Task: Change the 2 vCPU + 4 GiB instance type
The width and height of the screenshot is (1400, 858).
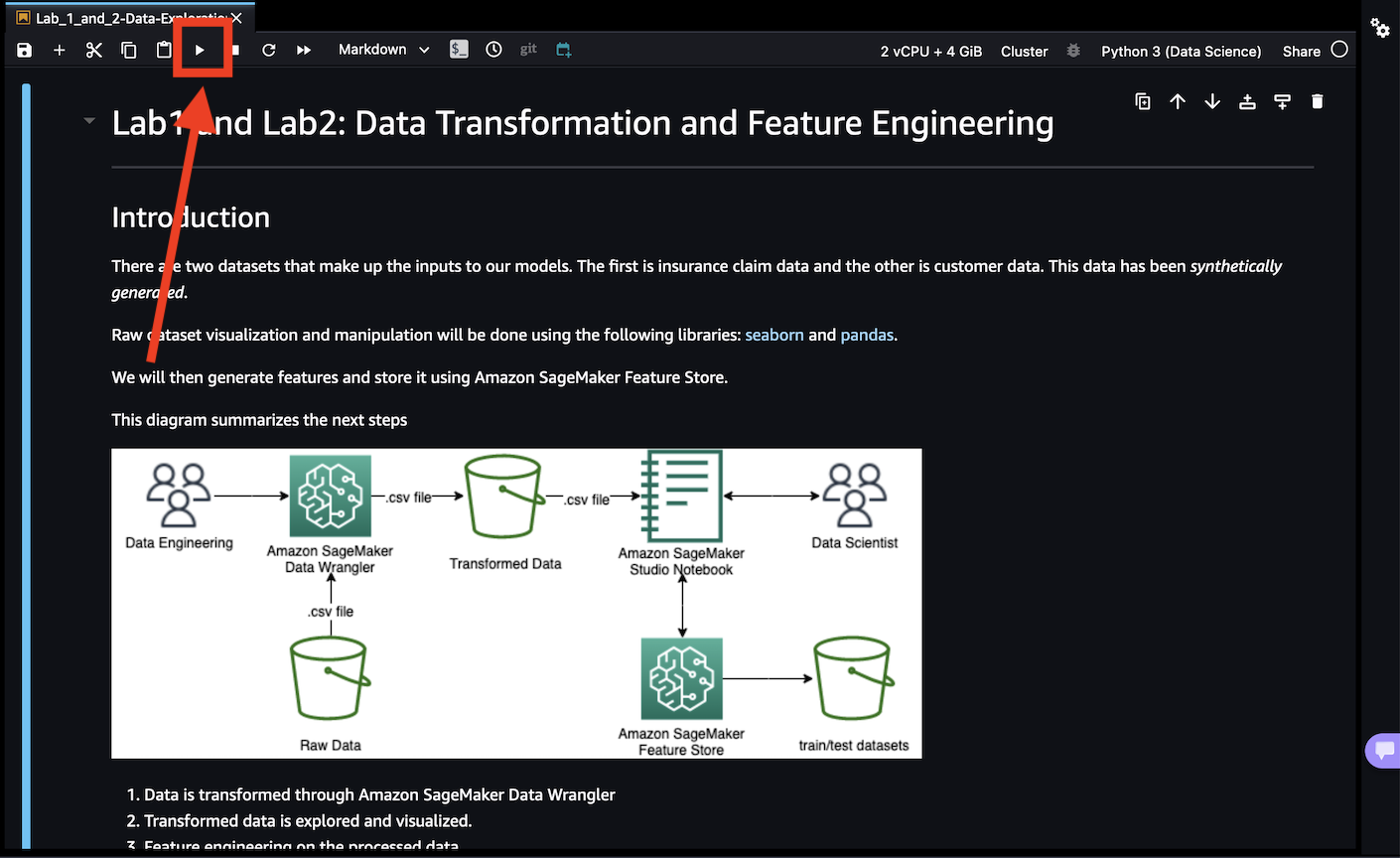Action: (x=931, y=51)
